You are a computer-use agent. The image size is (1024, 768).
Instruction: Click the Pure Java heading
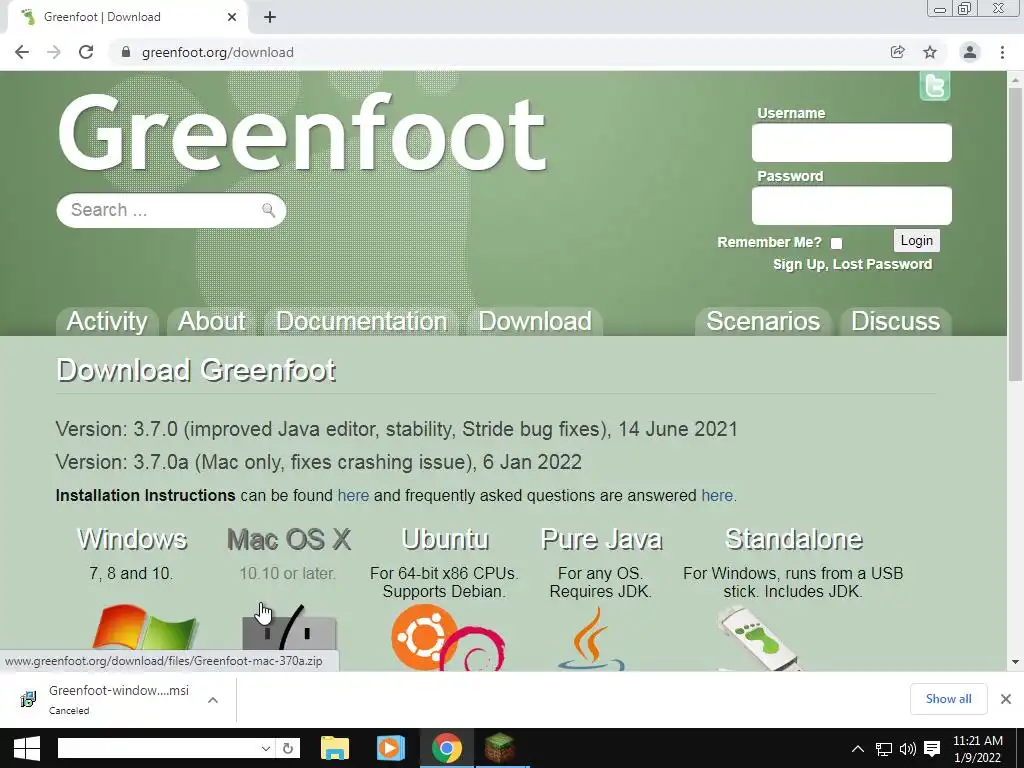coord(601,539)
